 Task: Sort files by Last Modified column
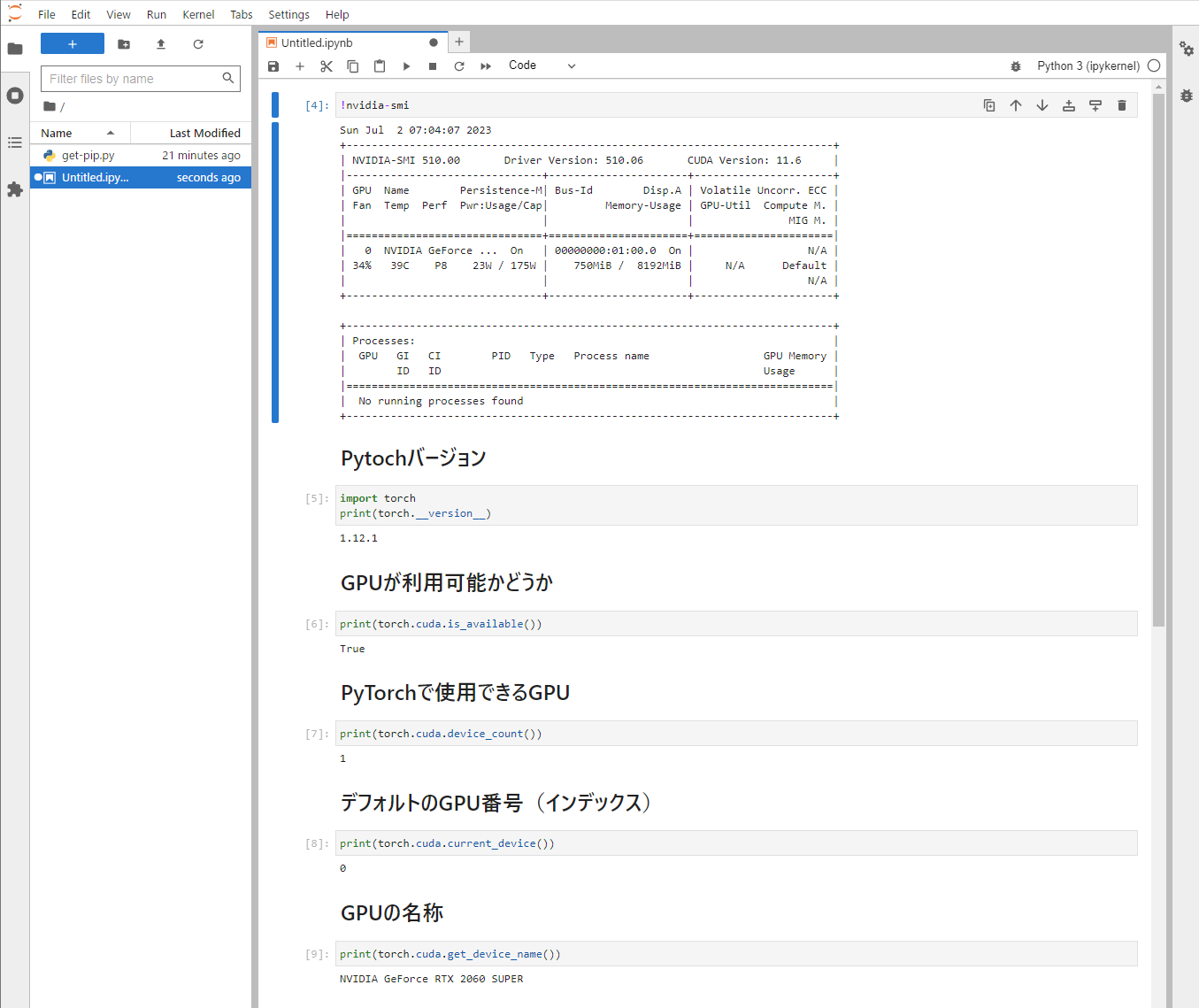191,133
